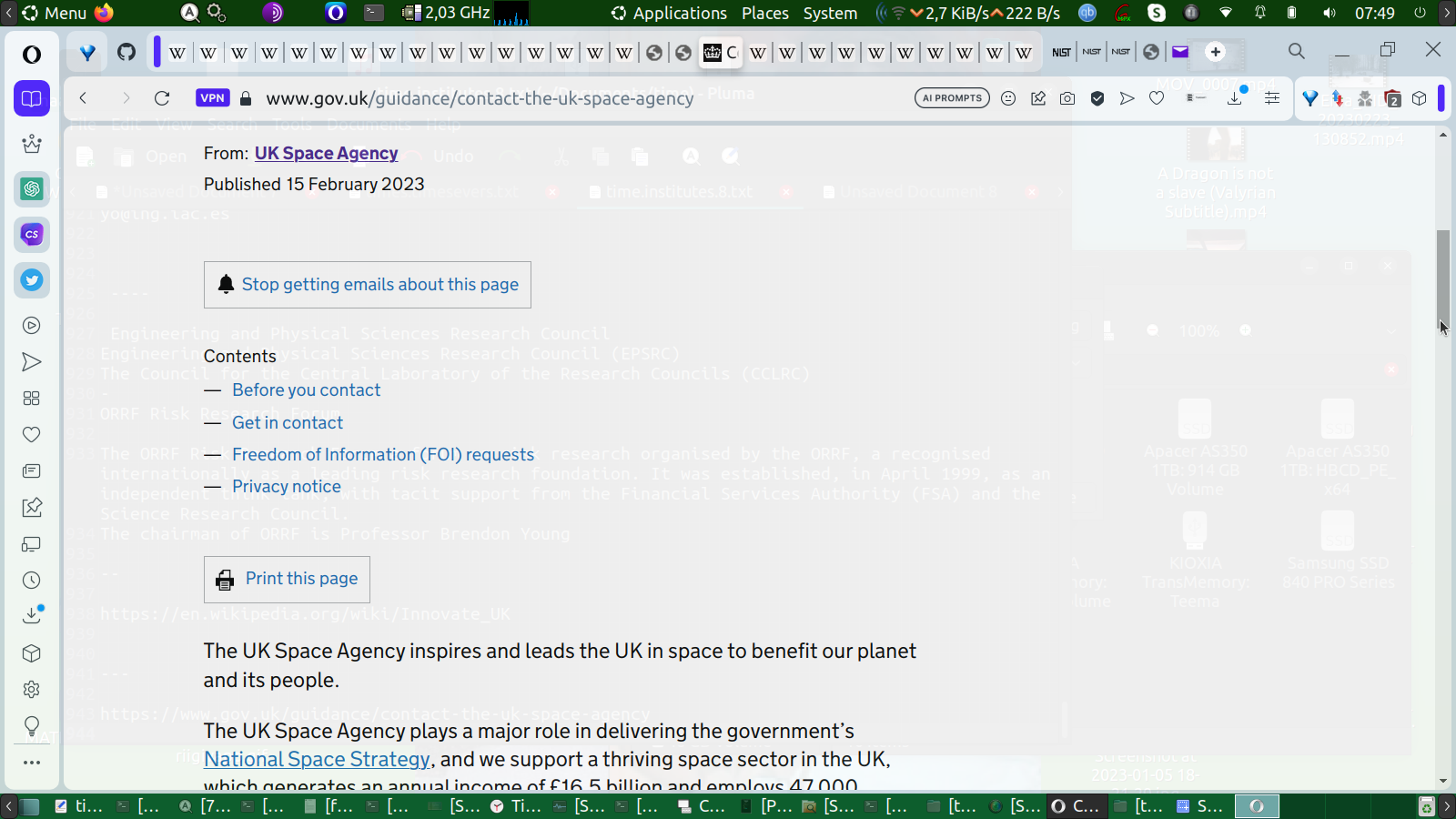Open the purple bookmarks book sidebar icon
Viewport: 1456px width, 819px height.
pos(32,98)
